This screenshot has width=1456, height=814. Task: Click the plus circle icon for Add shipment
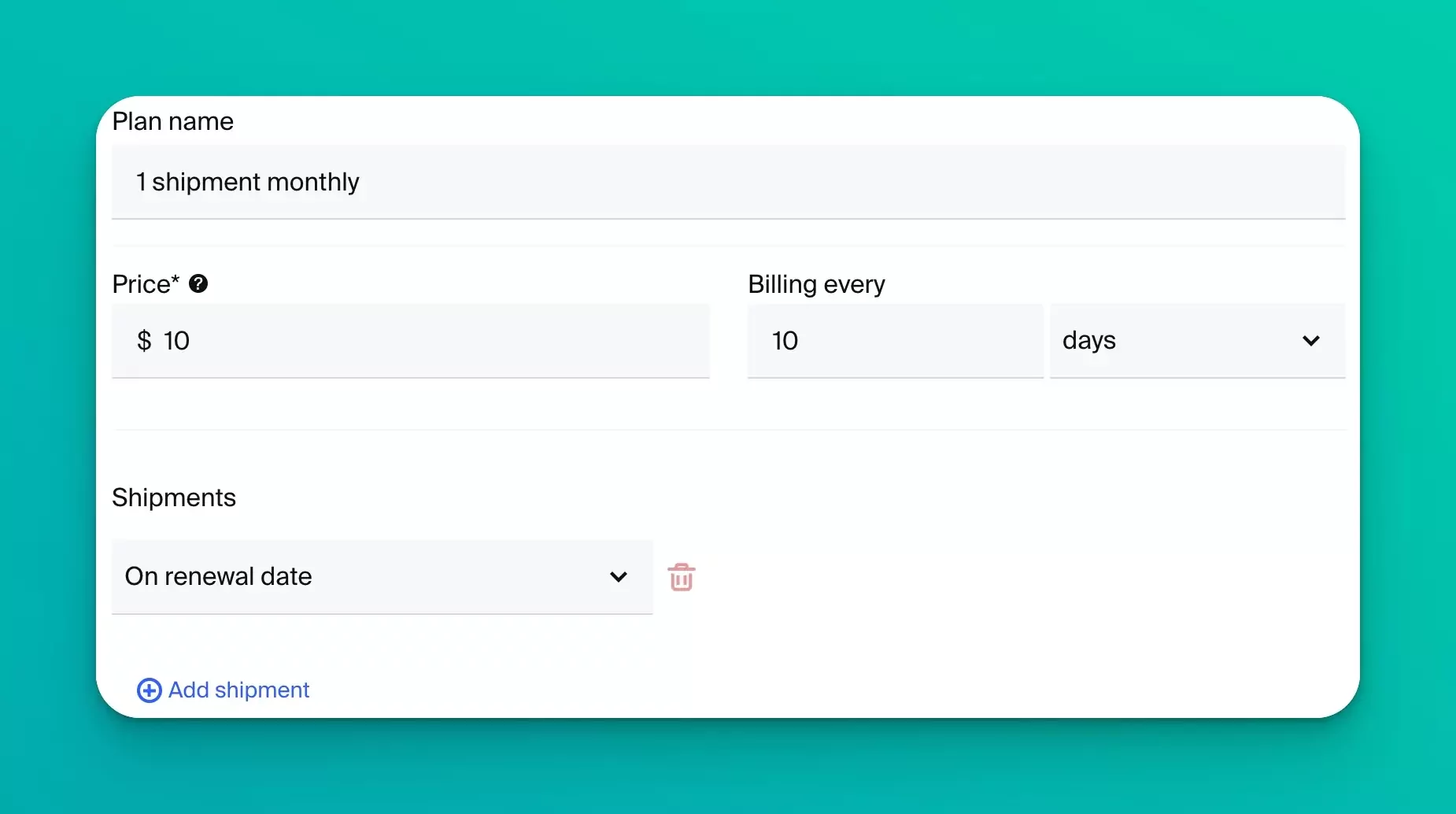[x=149, y=690]
